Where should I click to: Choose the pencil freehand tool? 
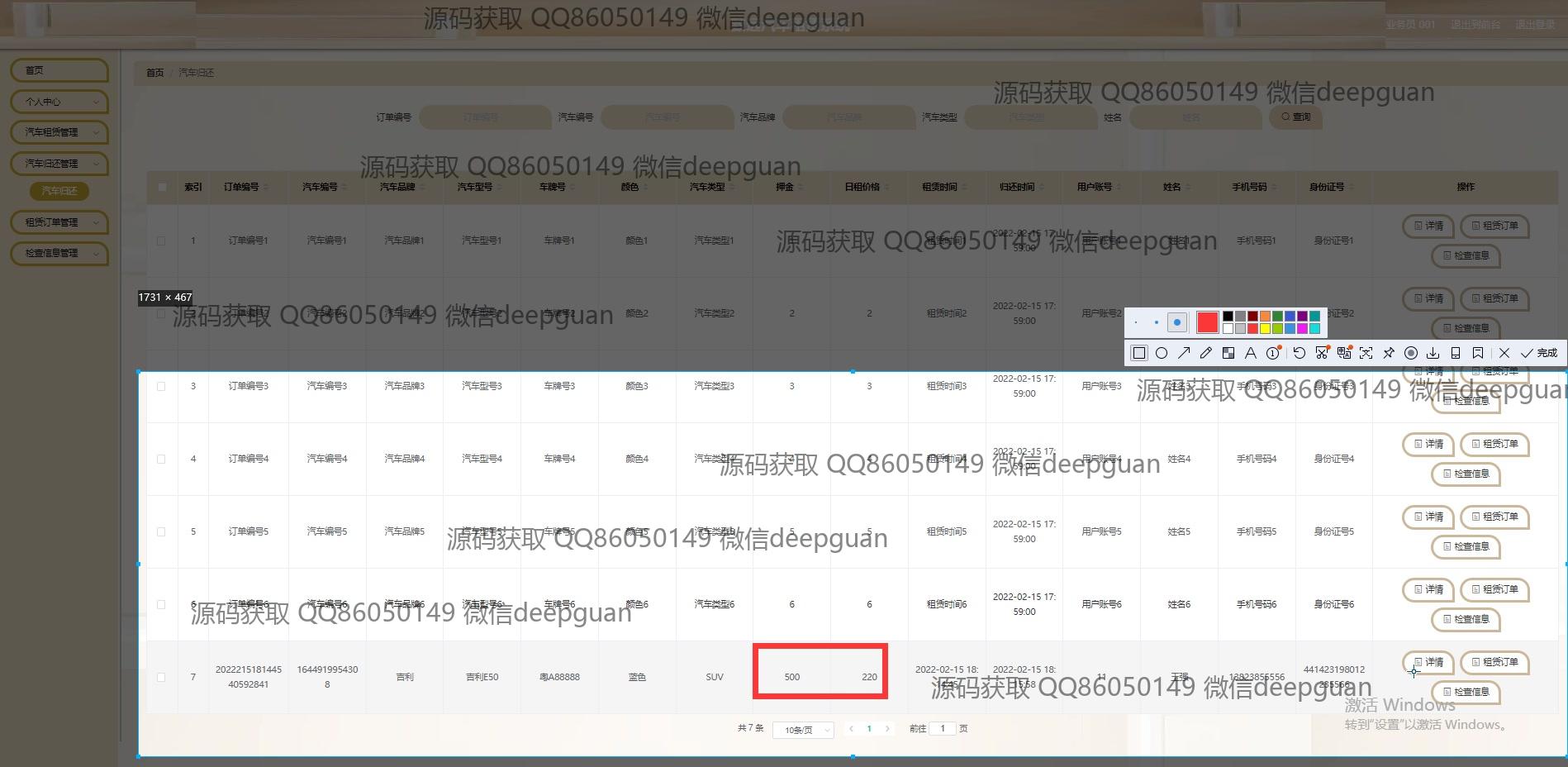pos(1206,353)
